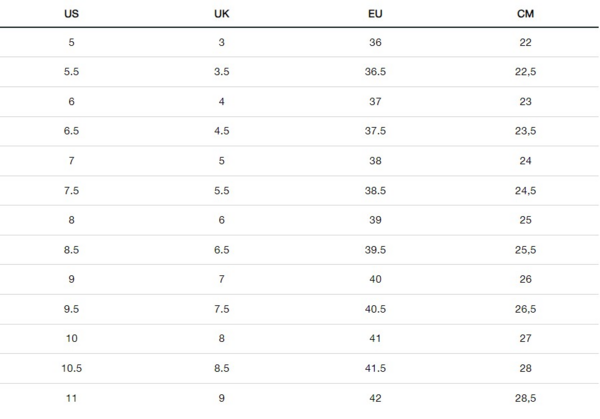The height and width of the screenshot is (419, 600).
Task: Select the EU column header
Action: point(375,13)
